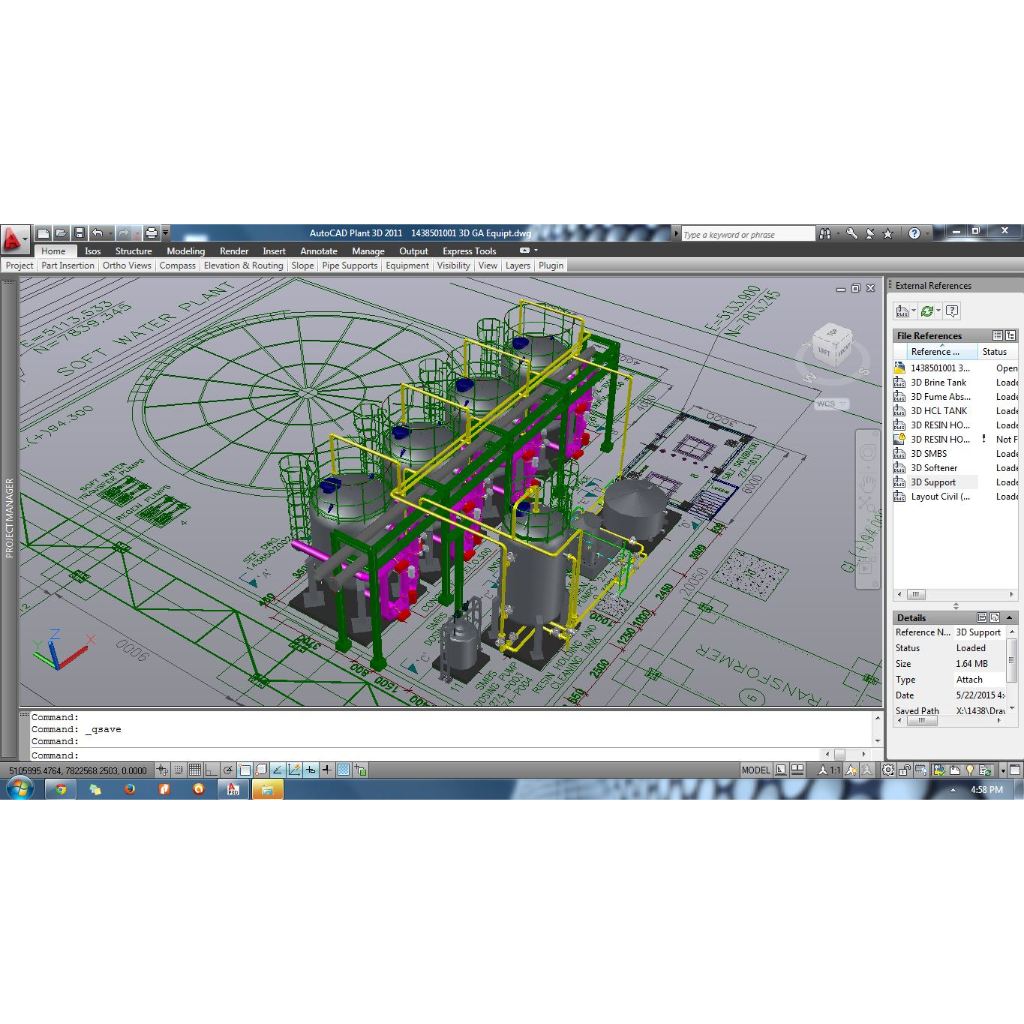This screenshot has height=1024, width=1024.
Task: Click the Firefox icon on the taskbar
Action: coord(130,789)
